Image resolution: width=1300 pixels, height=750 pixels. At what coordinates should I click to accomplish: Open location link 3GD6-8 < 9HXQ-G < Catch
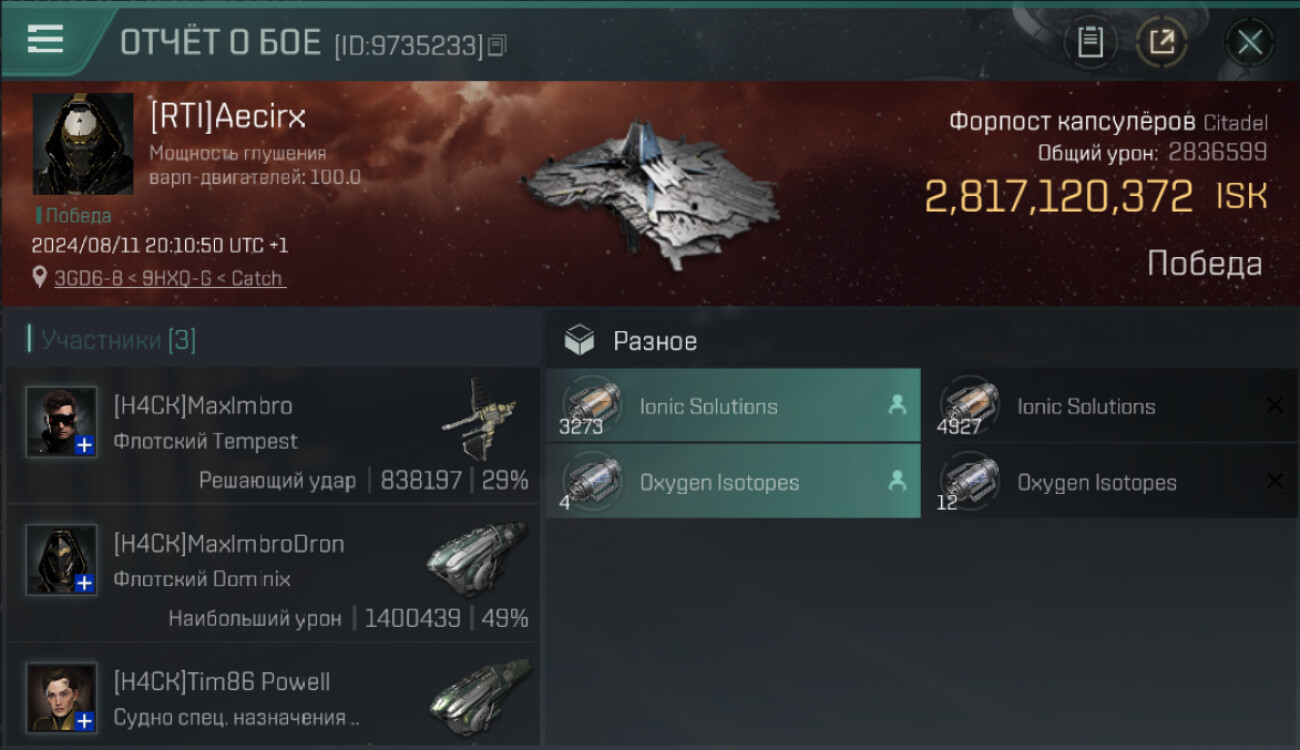(x=169, y=278)
